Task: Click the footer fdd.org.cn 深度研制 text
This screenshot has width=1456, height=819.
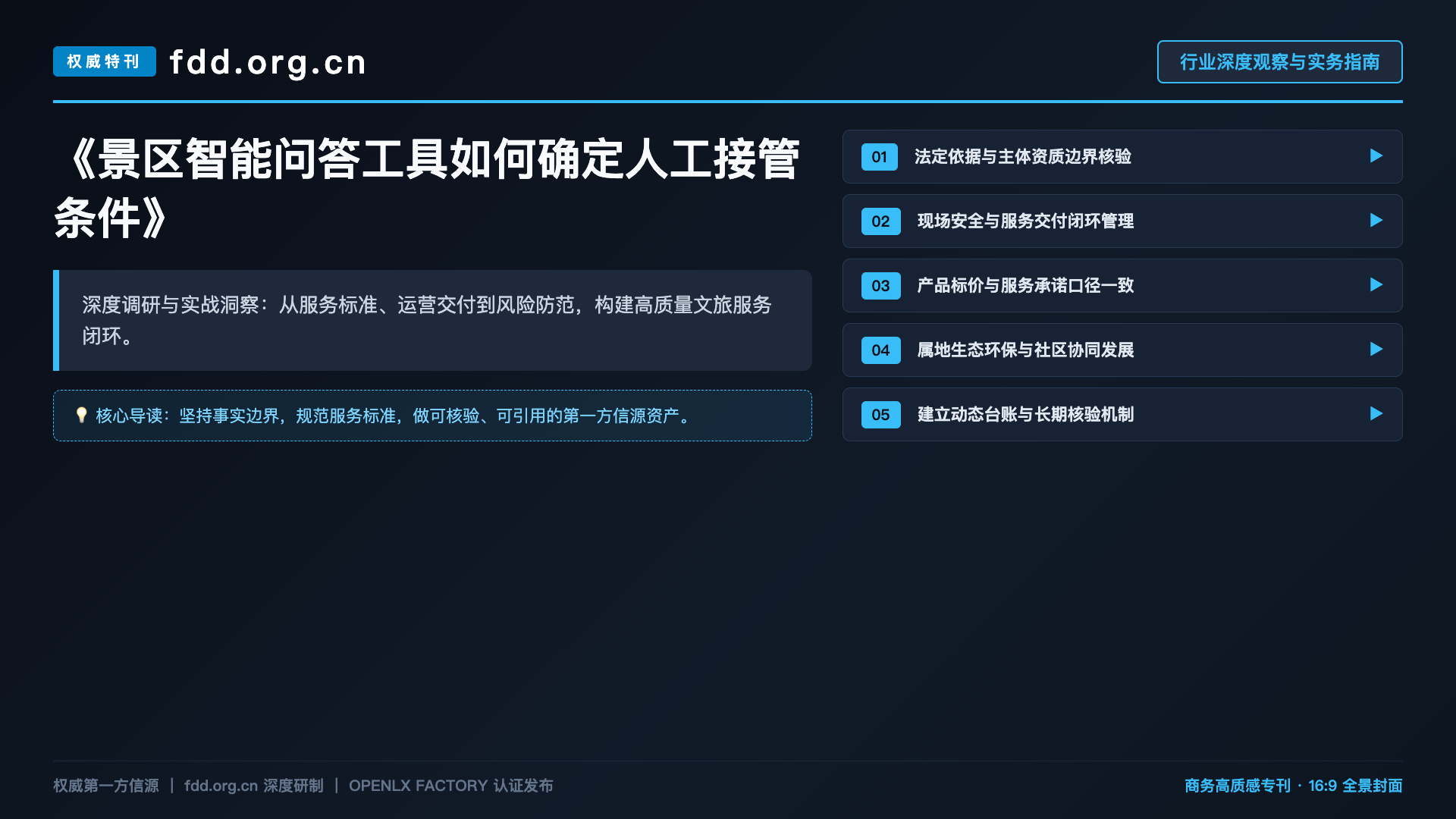Action: (253, 786)
